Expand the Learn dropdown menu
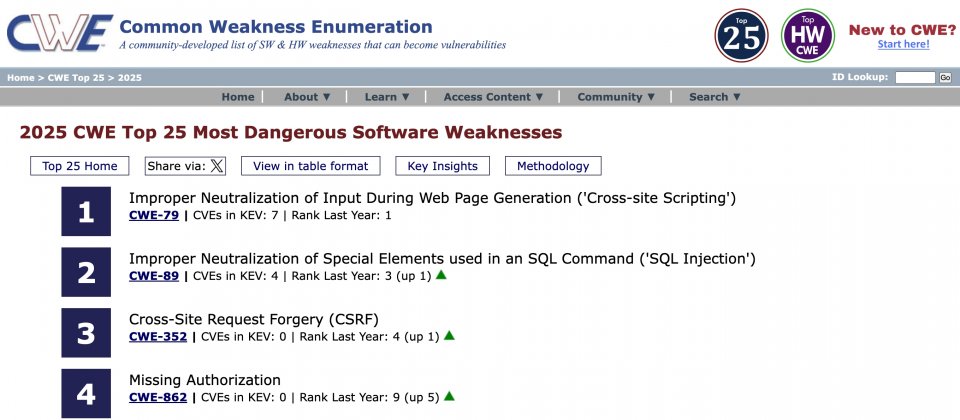 pyautogui.click(x=387, y=97)
